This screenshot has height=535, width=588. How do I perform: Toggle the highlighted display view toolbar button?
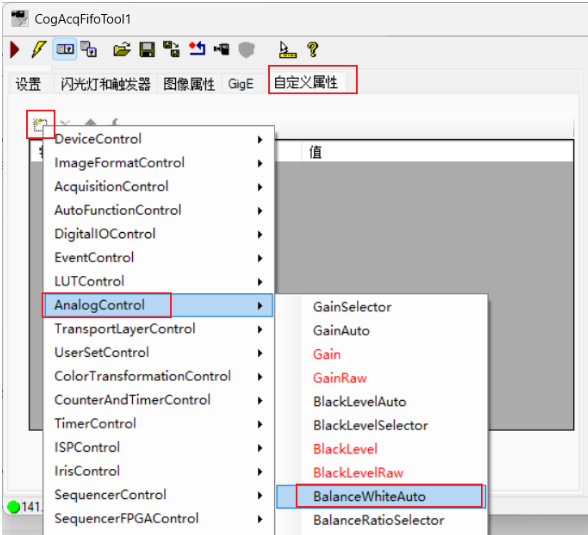[x=65, y=49]
